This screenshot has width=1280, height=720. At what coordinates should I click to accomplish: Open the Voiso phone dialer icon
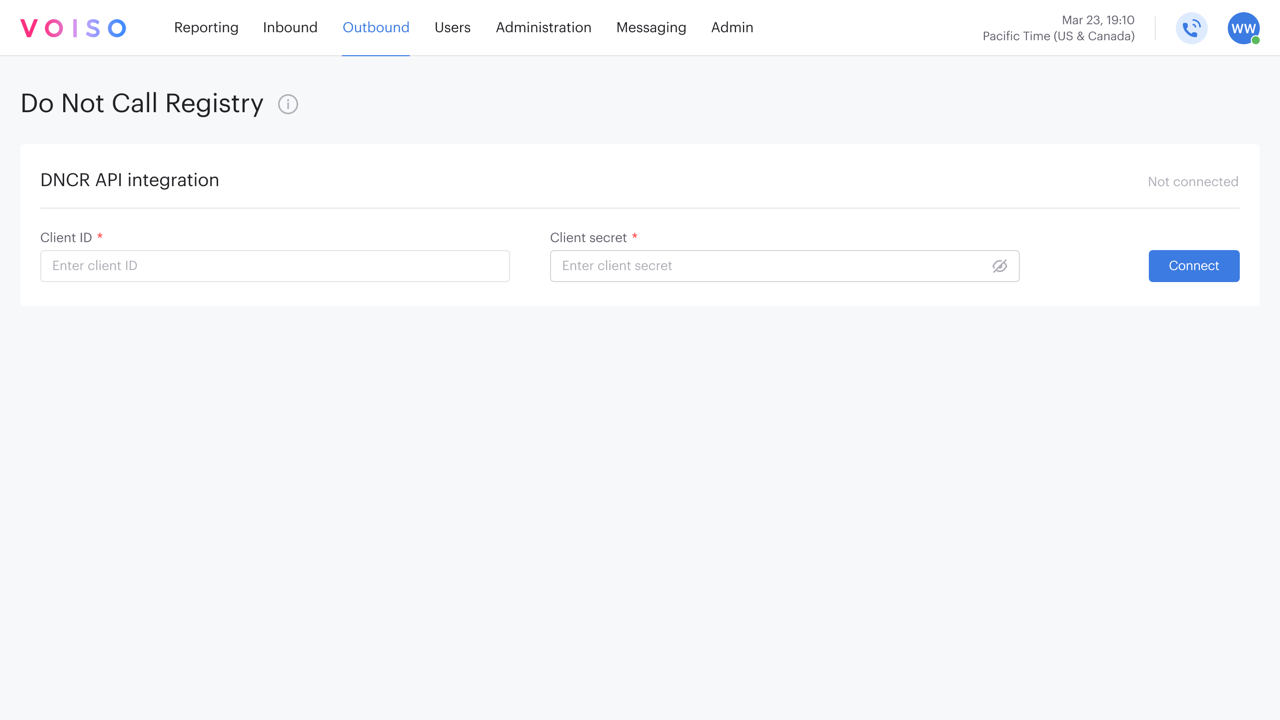point(1191,28)
